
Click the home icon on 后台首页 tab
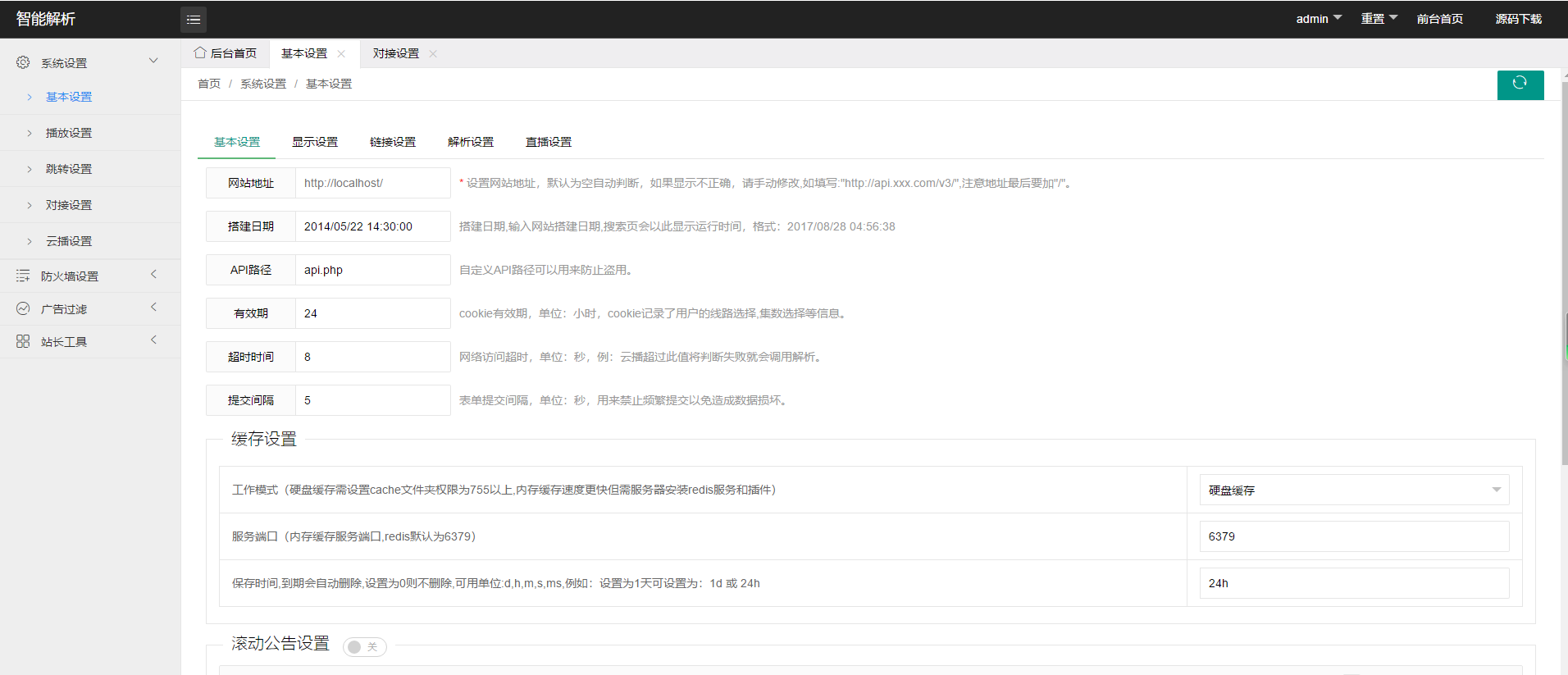199,52
